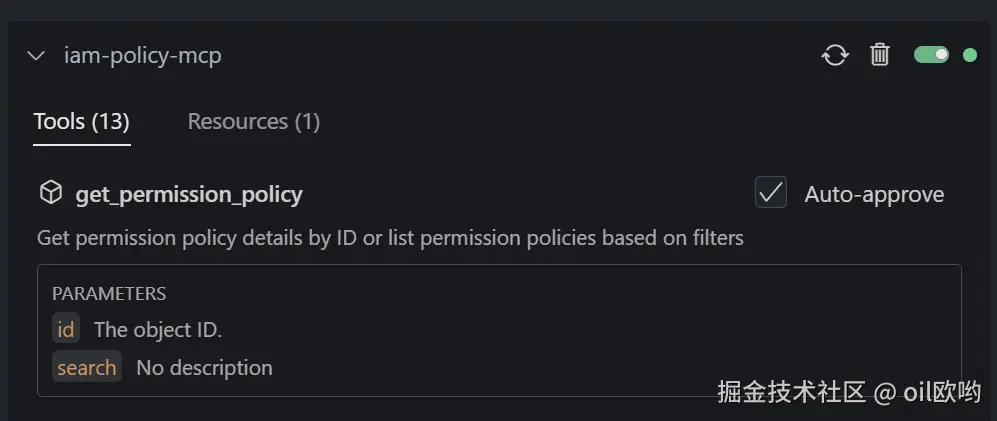Select the search parameter badge
This screenshot has width=997, height=421.
pos(87,367)
